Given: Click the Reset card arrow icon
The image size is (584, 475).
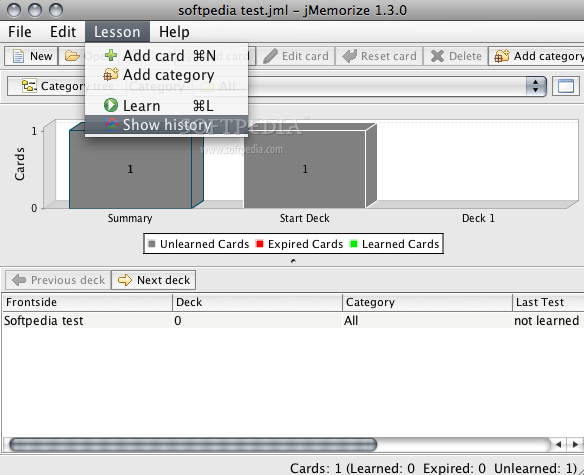Looking at the screenshot, I should [350, 56].
